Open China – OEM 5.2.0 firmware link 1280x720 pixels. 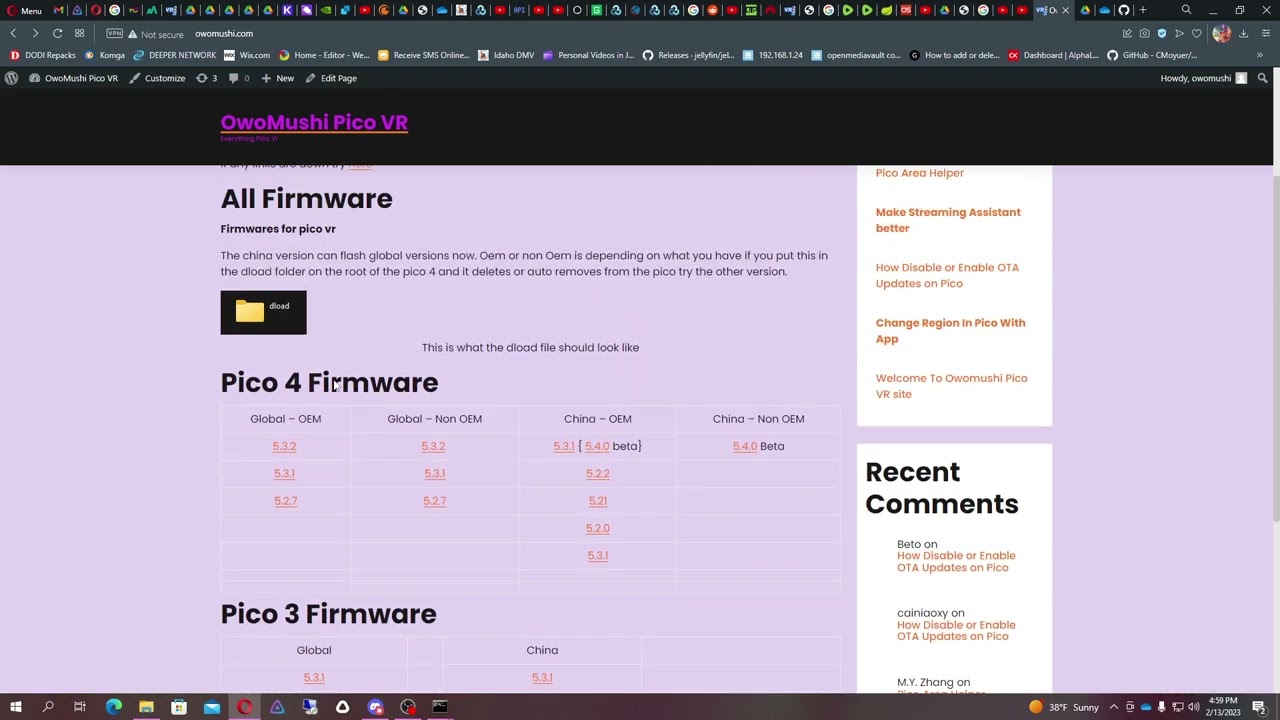[597, 527]
